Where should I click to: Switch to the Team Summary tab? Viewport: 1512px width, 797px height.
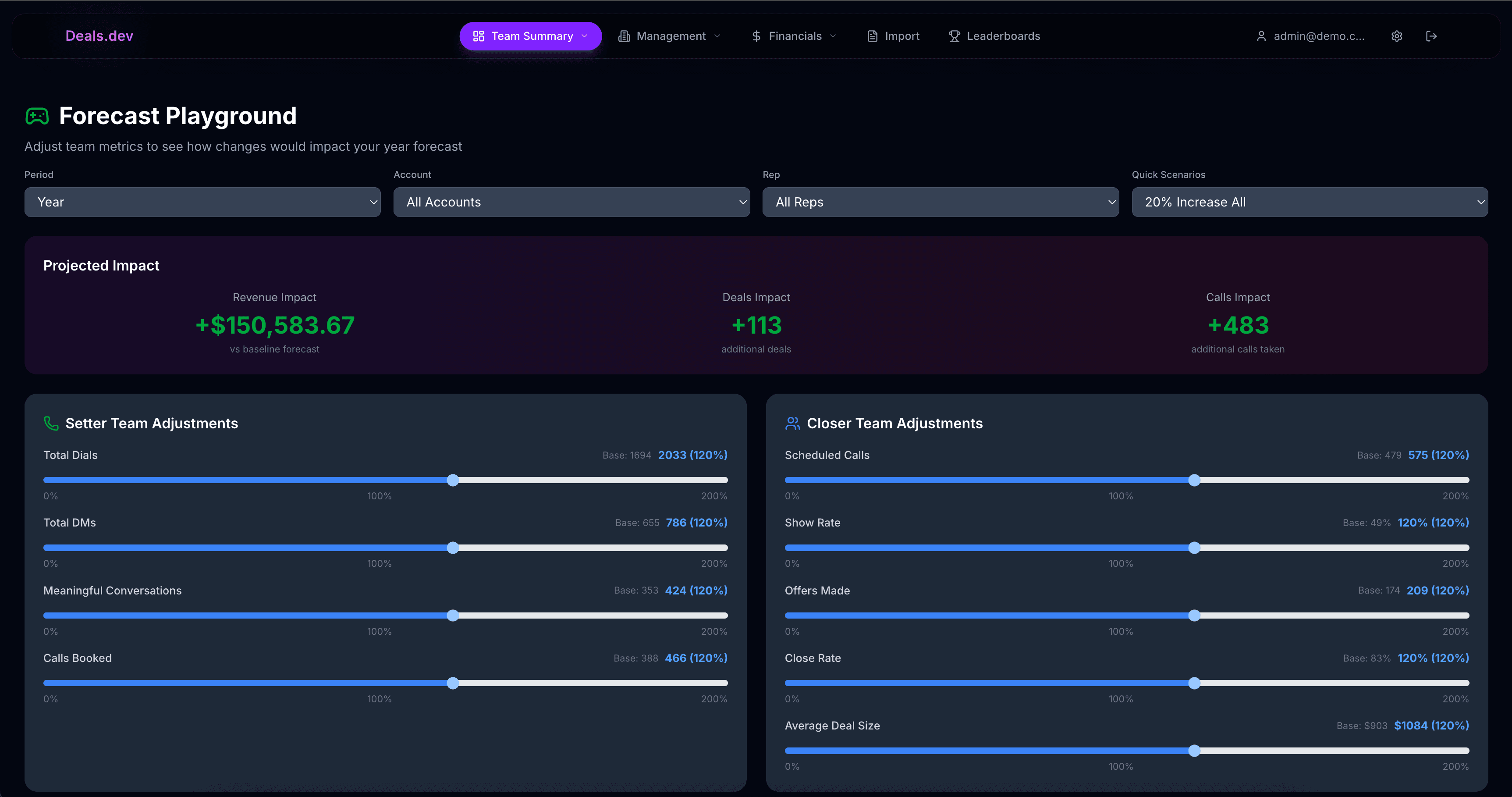(x=530, y=36)
